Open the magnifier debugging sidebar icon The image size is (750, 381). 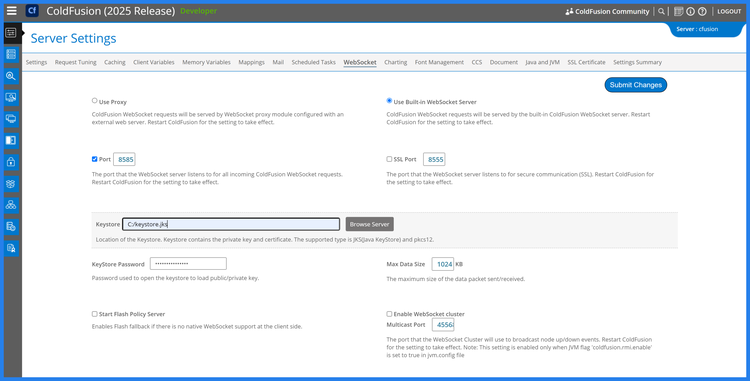click(11, 76)
